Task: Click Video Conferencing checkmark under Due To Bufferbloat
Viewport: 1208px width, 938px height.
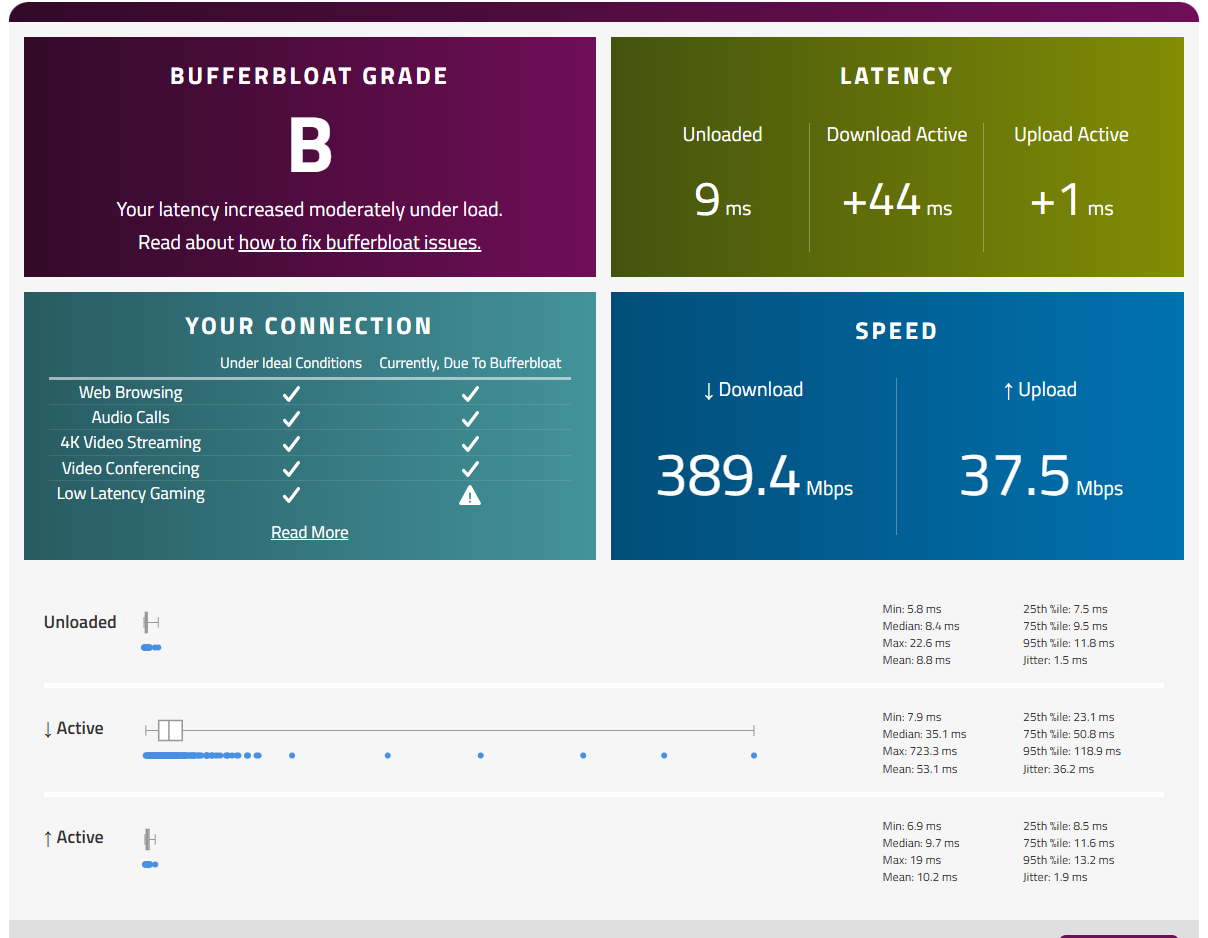Action: click(470, 469)
